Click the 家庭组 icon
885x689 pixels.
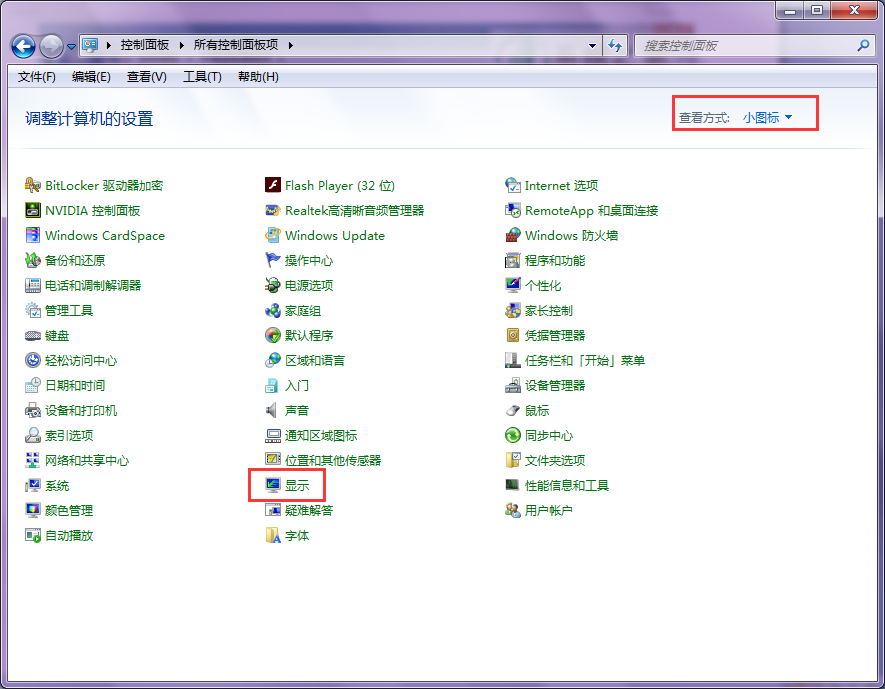[x=273, y=310]
